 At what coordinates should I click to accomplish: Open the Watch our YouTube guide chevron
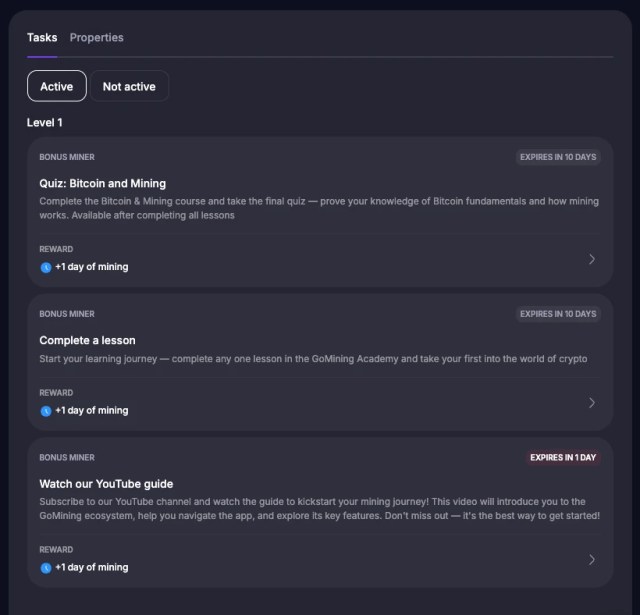coord(592,560)
